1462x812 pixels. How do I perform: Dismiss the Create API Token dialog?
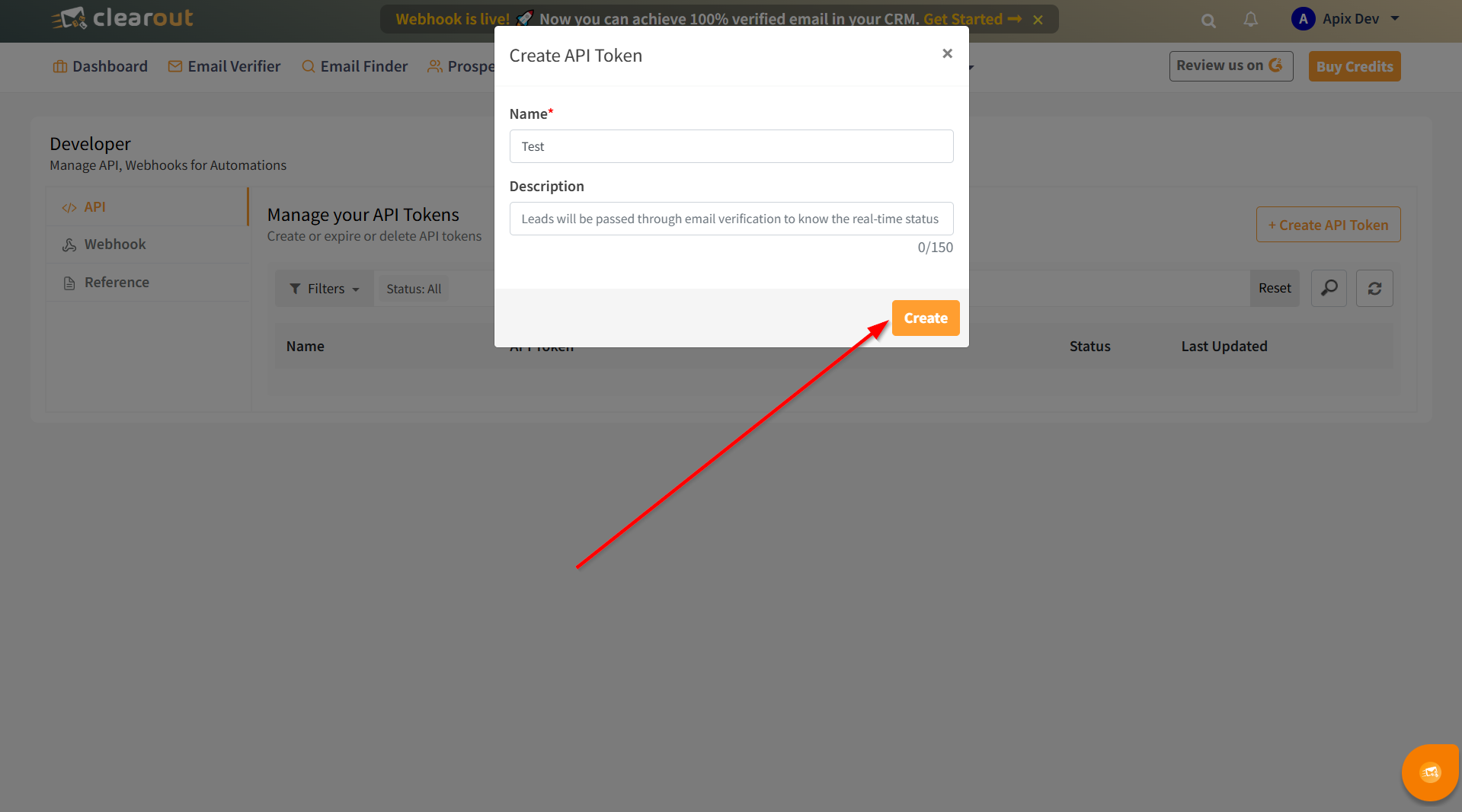tap(947, 53)
